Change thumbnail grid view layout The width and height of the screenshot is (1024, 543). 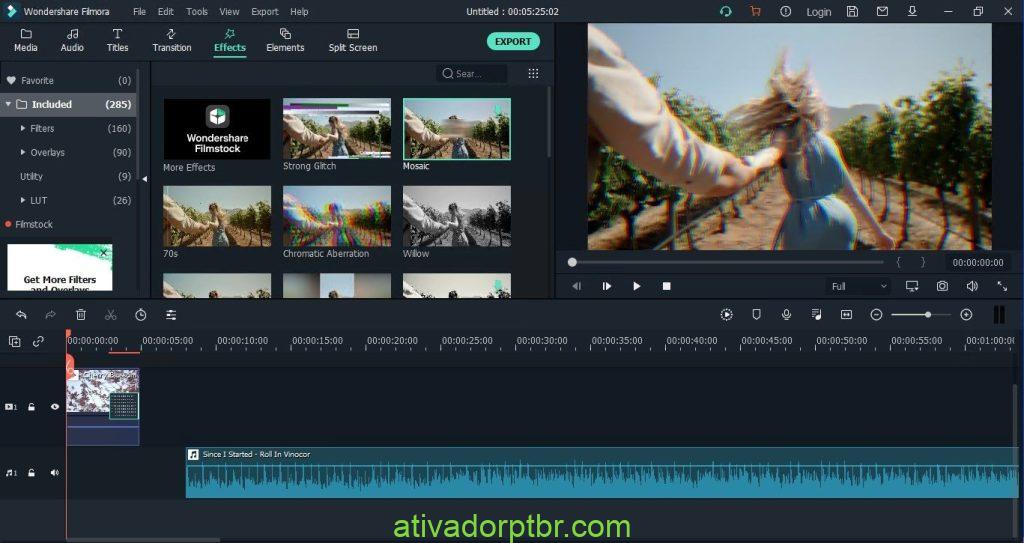coord(533,74)
